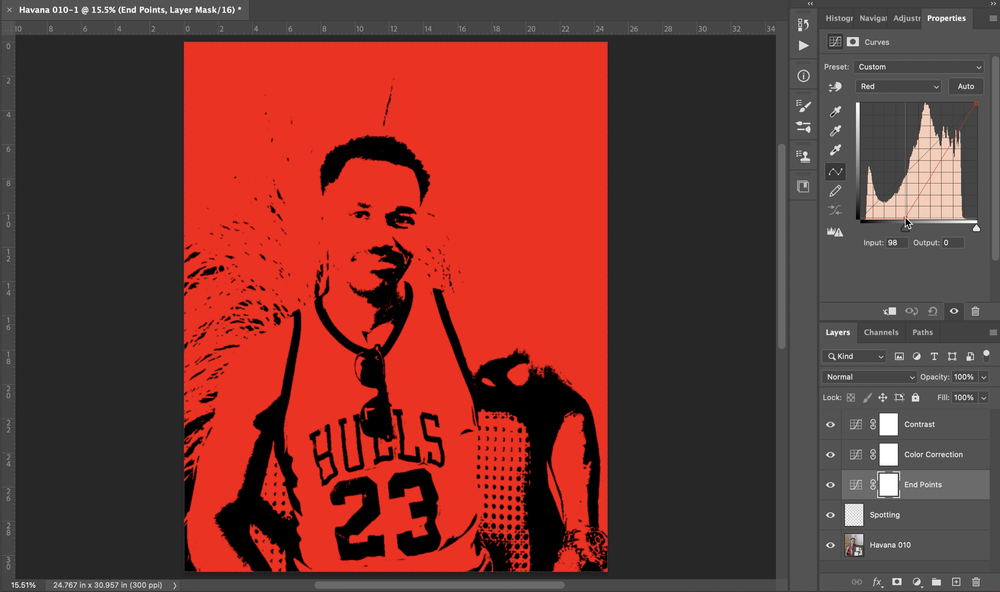Select the Curves adjustment icon in Properties

pos(835,42)
